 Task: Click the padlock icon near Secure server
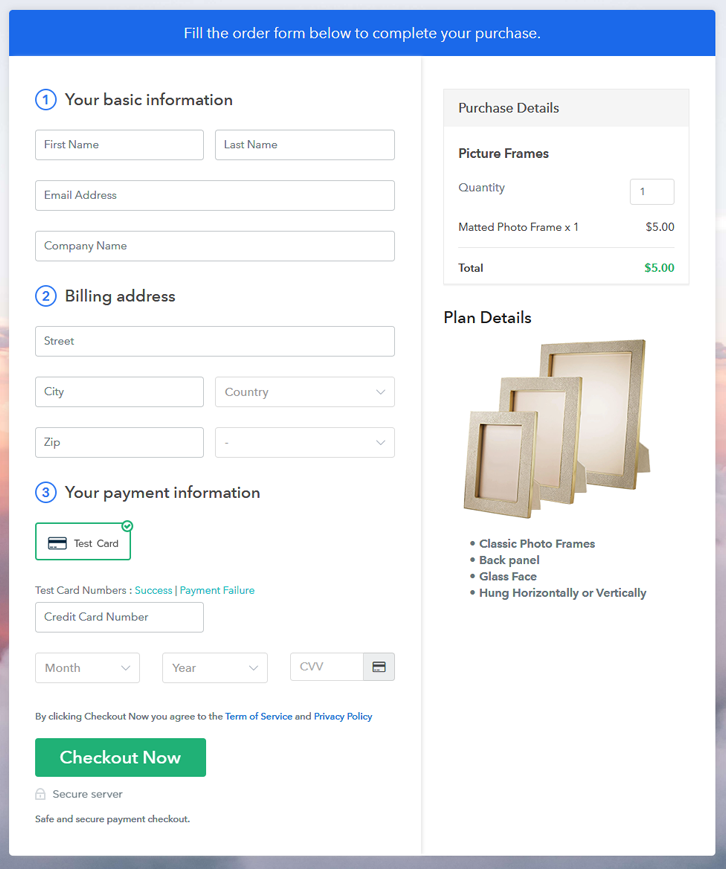tap(40, 794)
